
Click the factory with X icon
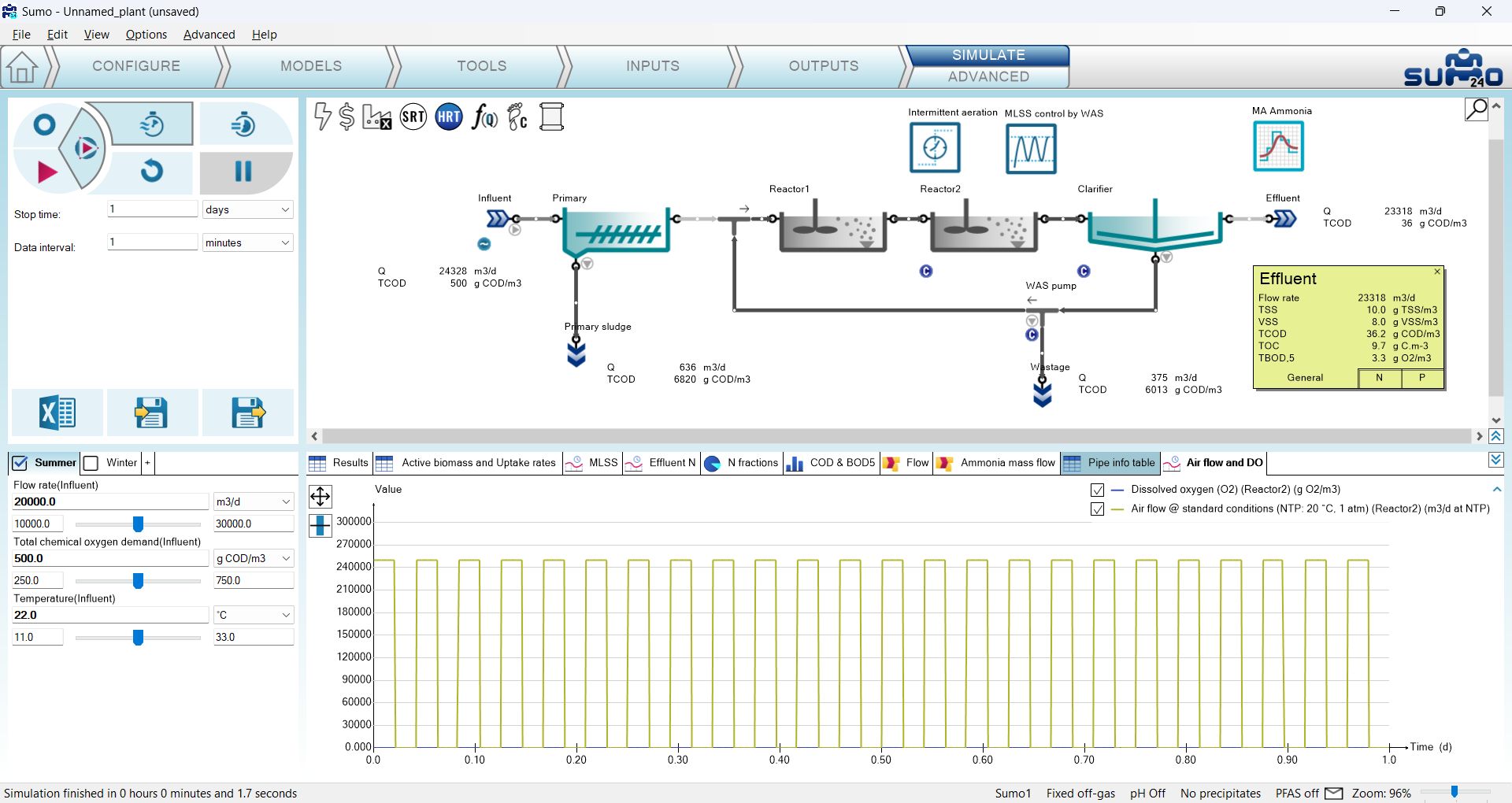(376, 117)
